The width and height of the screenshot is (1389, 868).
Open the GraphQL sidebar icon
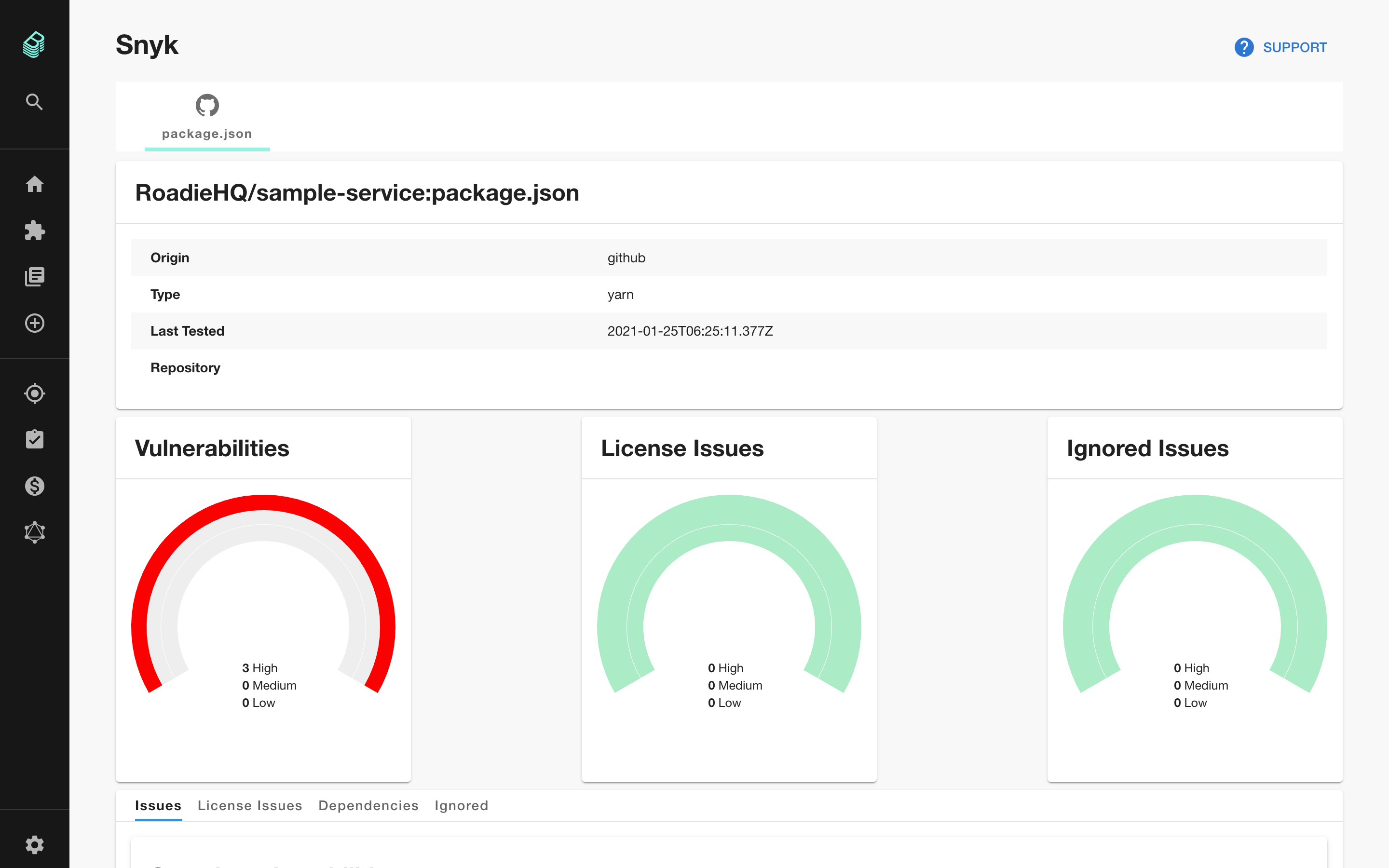coord(34,532)
